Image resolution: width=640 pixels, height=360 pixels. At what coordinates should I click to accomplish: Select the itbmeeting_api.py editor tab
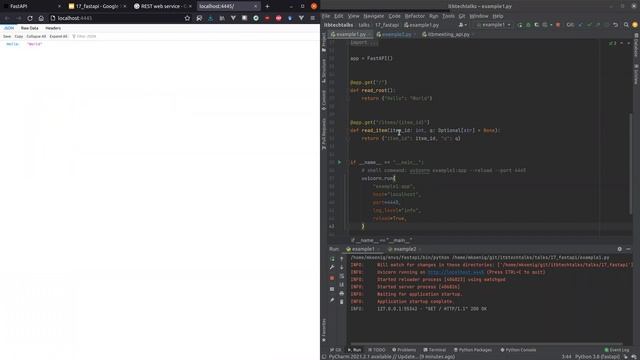(448, 34)
